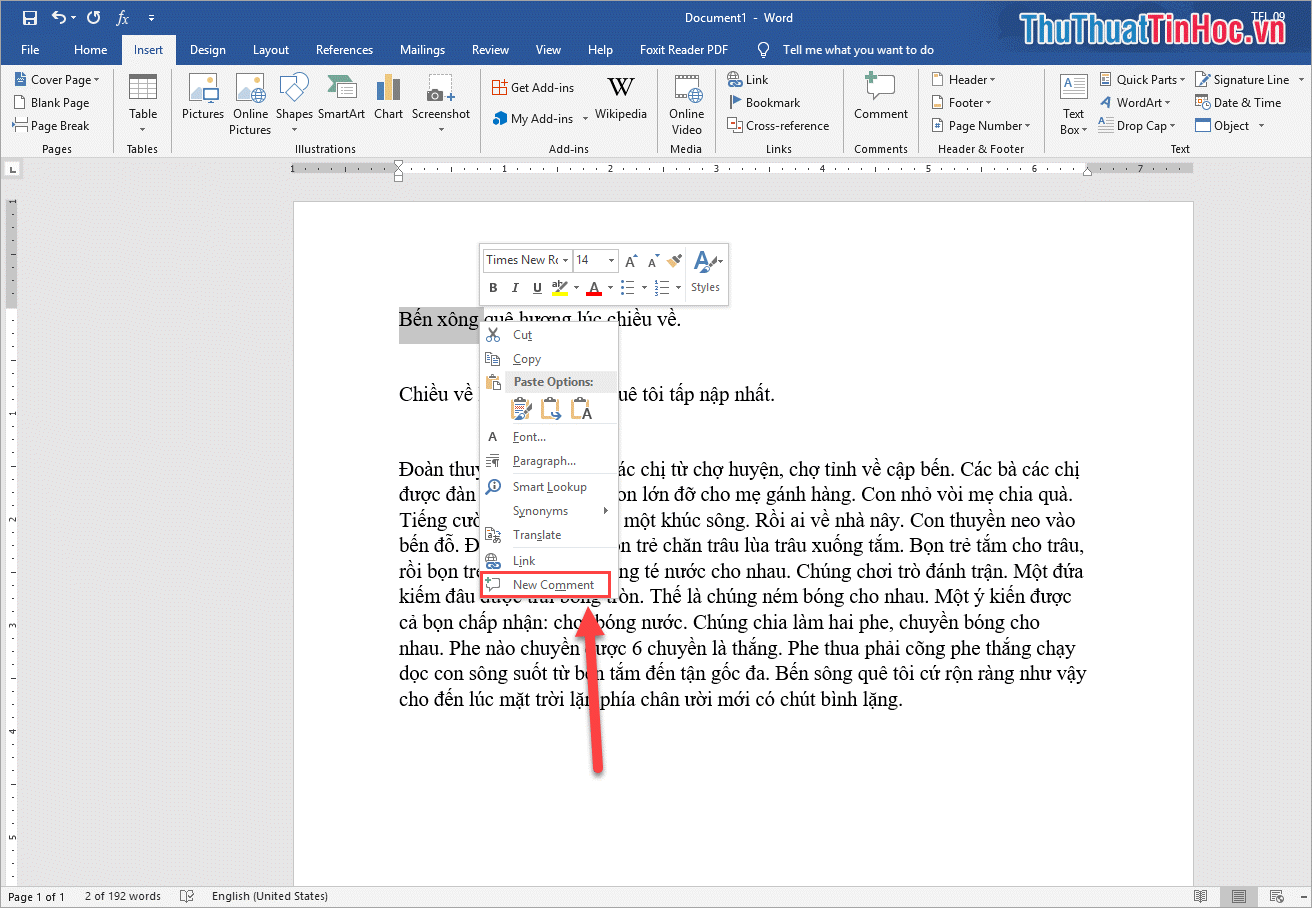
Task: Expand Synonyms submenu
Action: click(549, 511)
